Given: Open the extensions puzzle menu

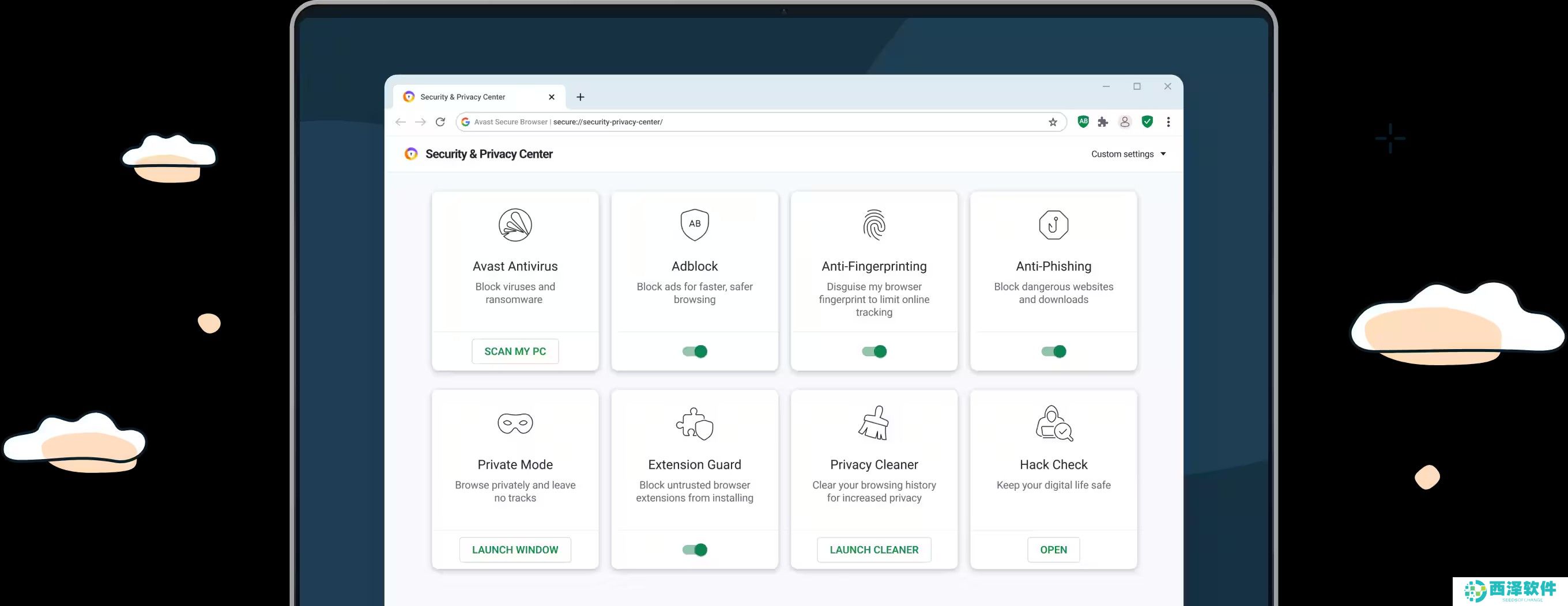Looking at the screenshot, I should (x=1103, y=122).
